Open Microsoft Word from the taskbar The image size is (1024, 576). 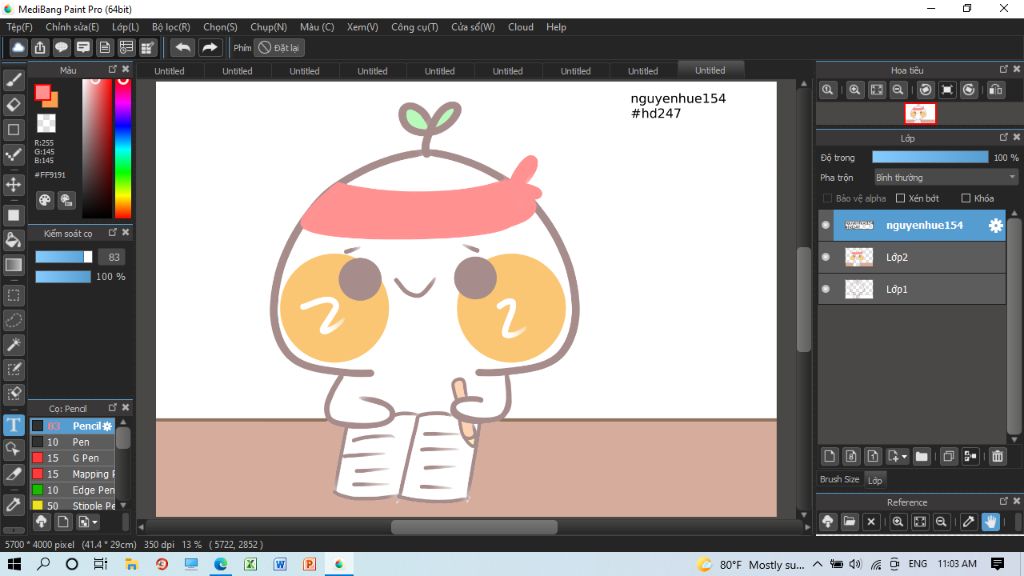click(280, 564)
